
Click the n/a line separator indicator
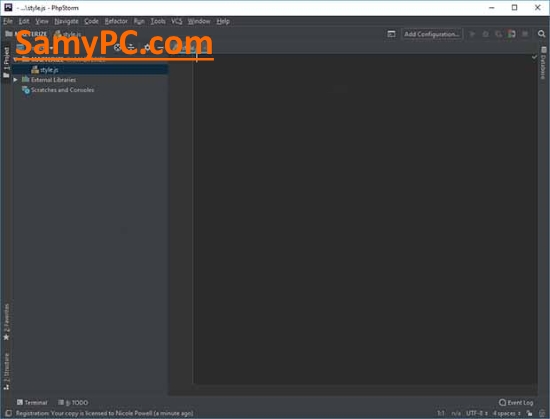[x=456, y=413]
